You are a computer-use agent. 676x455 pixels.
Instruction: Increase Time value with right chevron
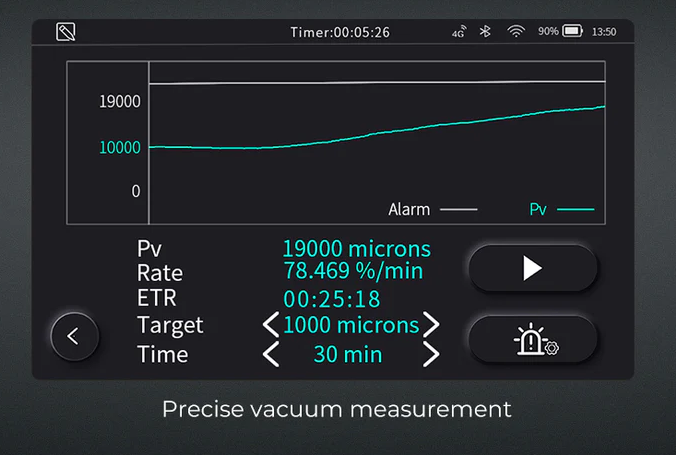(x=431, y=354)
